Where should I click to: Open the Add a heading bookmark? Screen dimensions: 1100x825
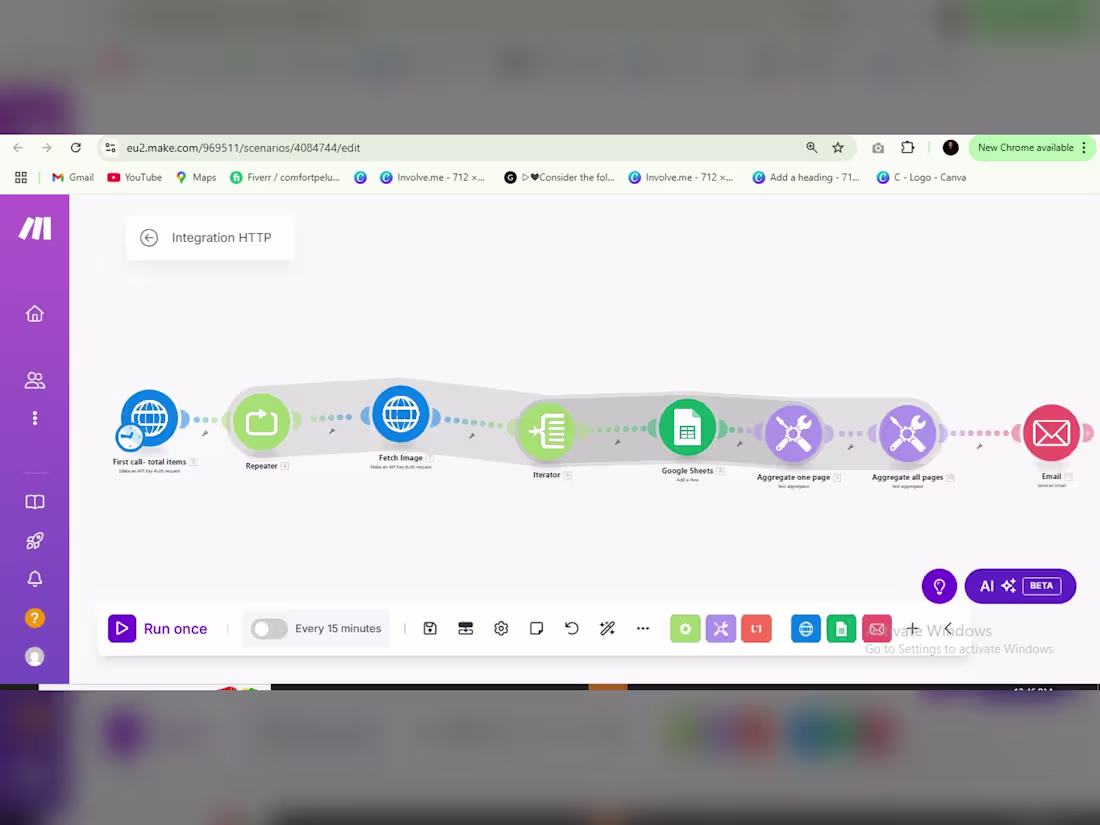(x=806, y=177)
